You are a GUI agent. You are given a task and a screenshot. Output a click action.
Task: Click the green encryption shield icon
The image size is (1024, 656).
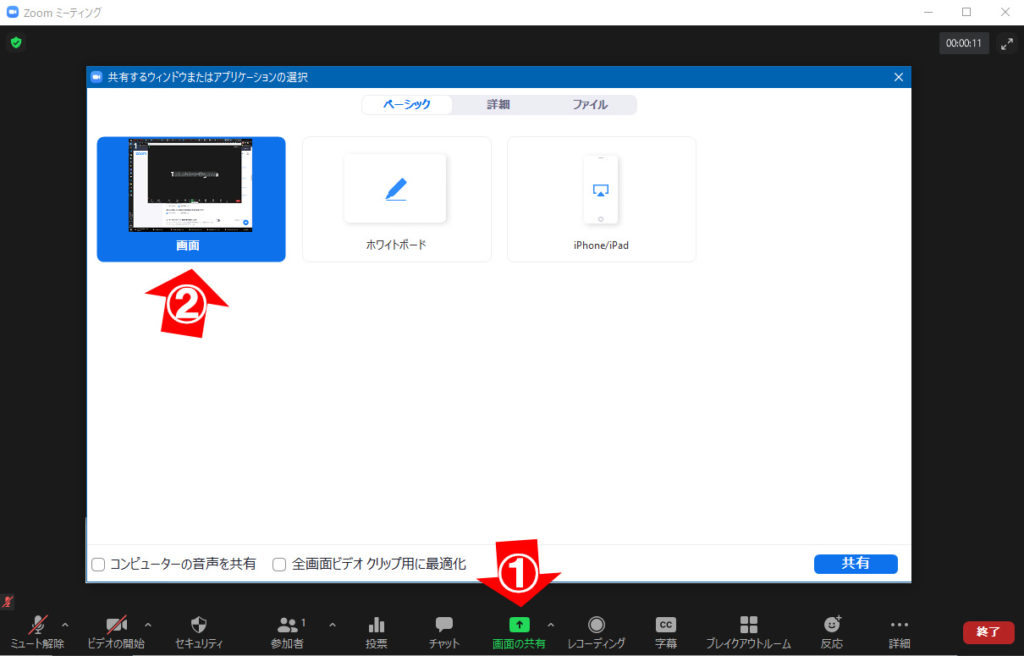(16, 43)
